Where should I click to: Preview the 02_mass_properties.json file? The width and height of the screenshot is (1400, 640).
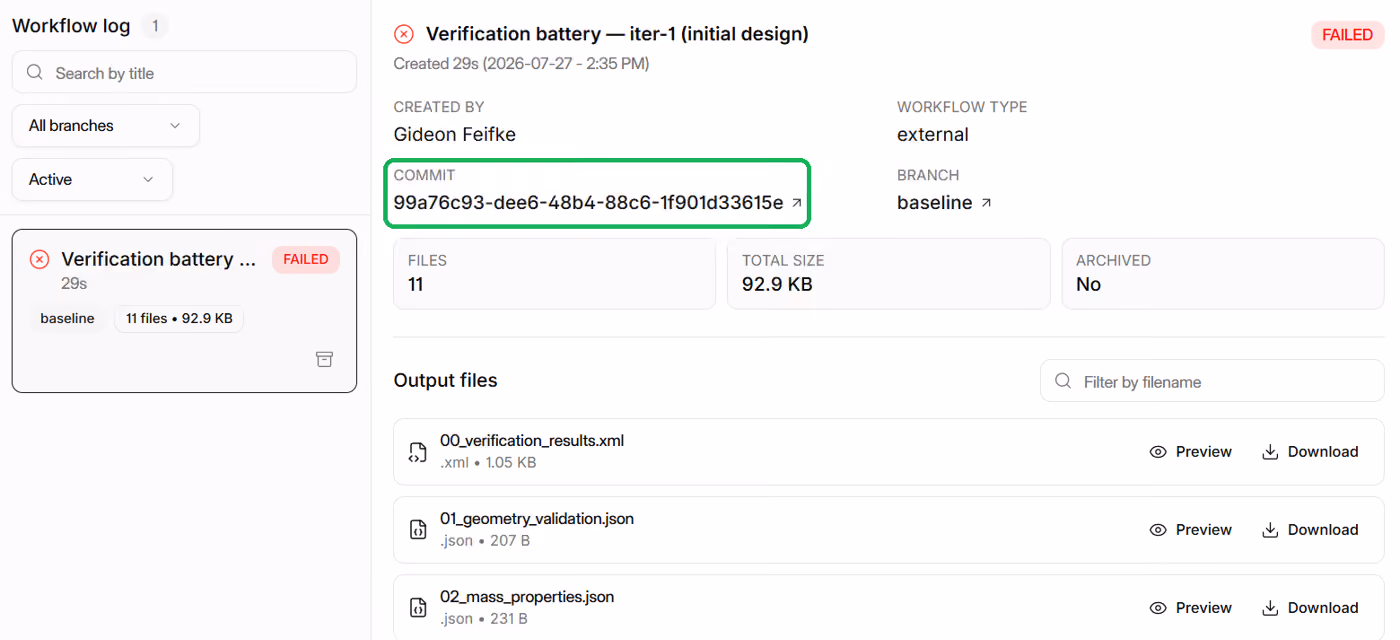coord(1191,608)
